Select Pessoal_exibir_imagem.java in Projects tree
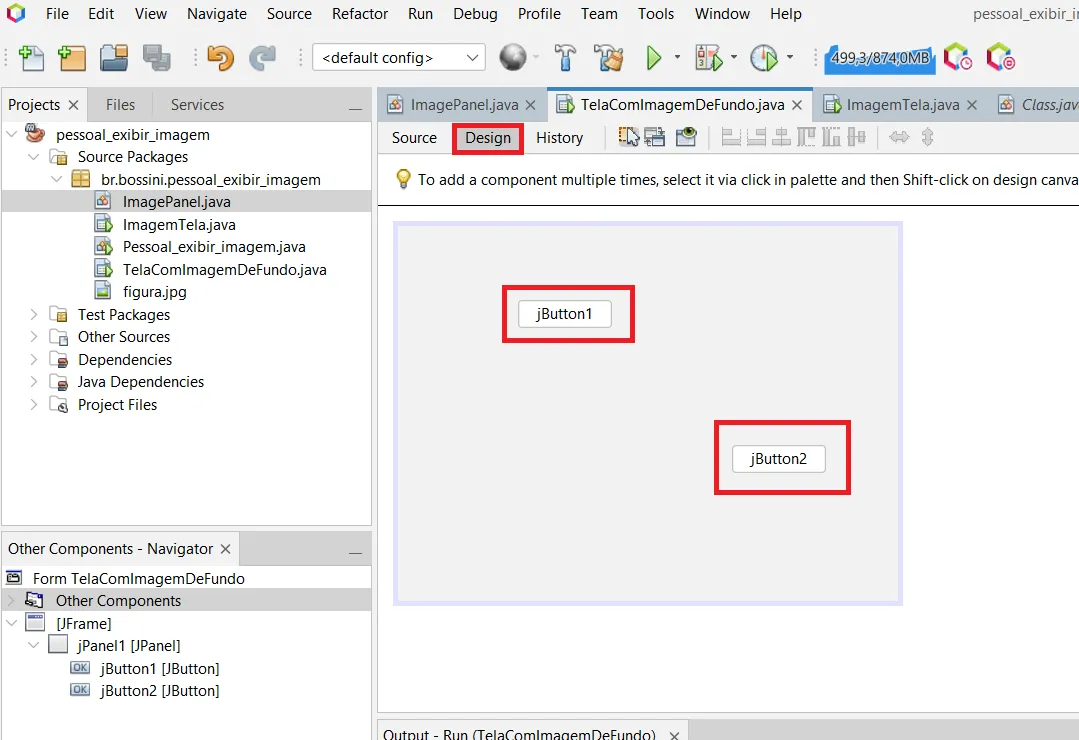The height and width of the screenshot is (740, 1079). pyautogui.click(x=214, y=246)
